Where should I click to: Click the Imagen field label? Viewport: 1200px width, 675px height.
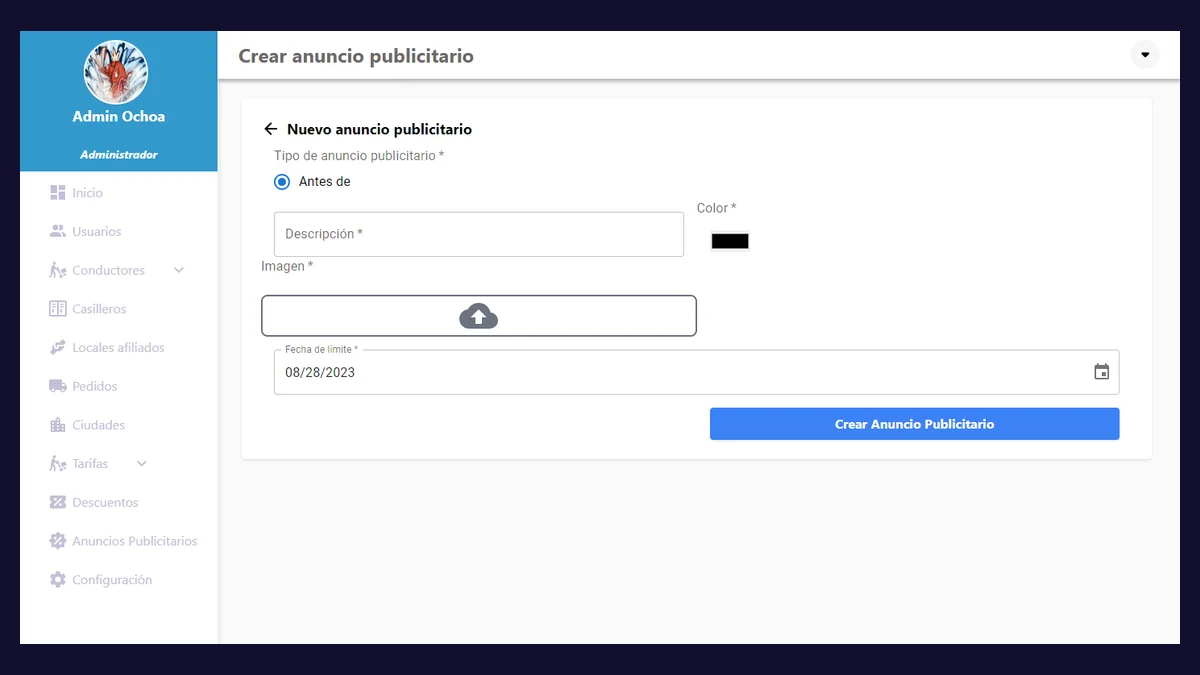[x=287, y=266]
